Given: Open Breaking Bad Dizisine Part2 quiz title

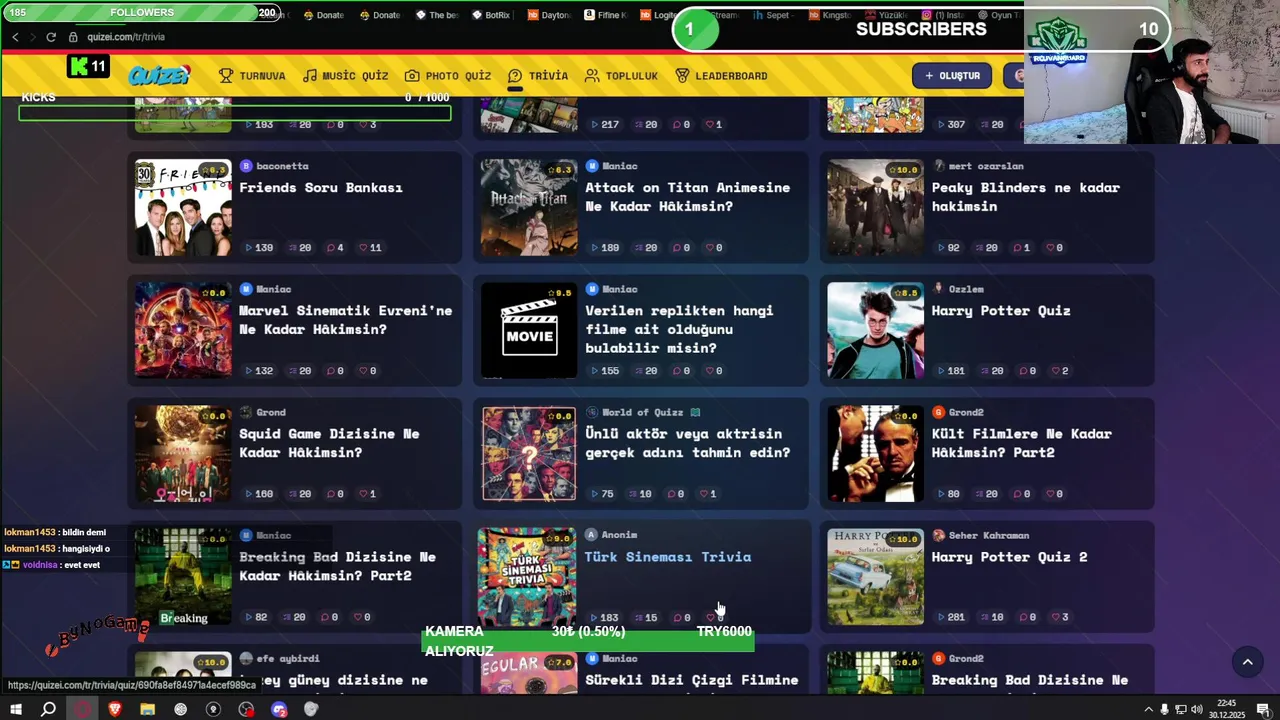Looking at the screenshot, I should click(337, 566).
